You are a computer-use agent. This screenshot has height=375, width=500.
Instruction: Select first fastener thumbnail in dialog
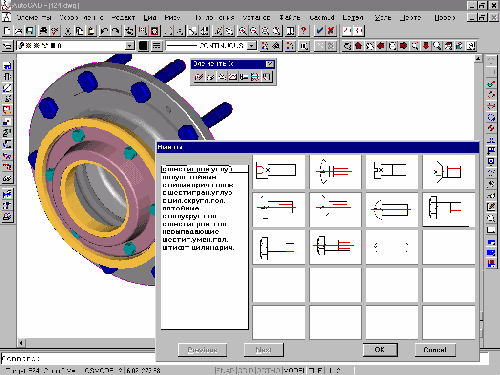pos(279,172)
